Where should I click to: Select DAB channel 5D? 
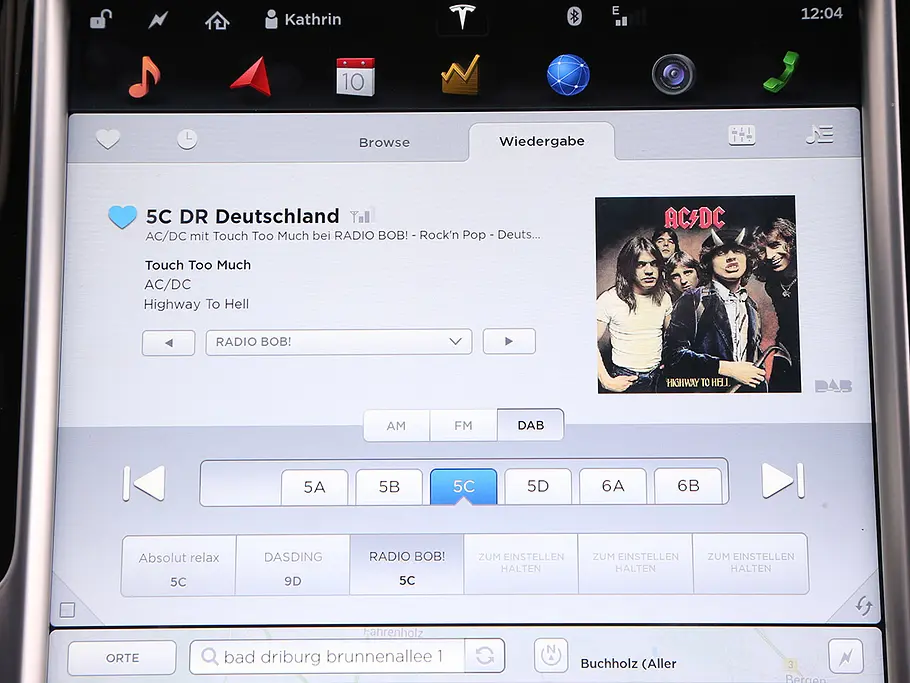pos(538,486)
